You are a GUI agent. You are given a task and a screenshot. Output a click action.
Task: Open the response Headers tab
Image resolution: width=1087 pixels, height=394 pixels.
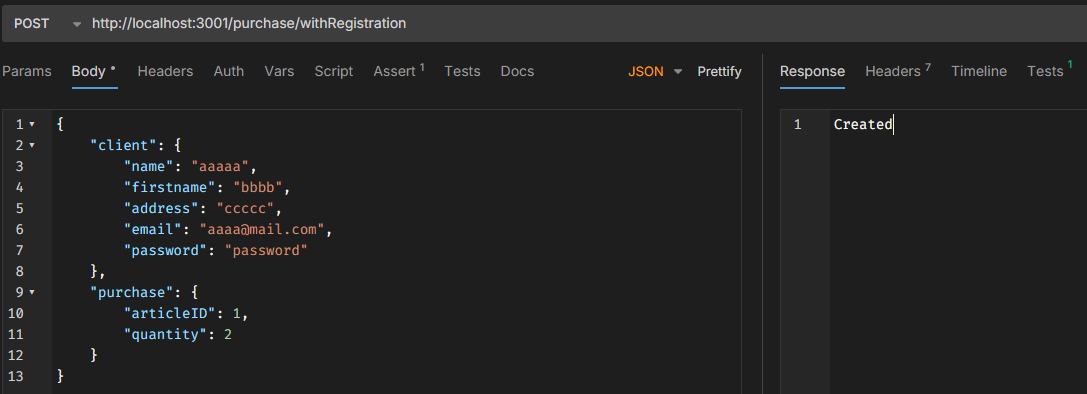[x=898, y=71]
